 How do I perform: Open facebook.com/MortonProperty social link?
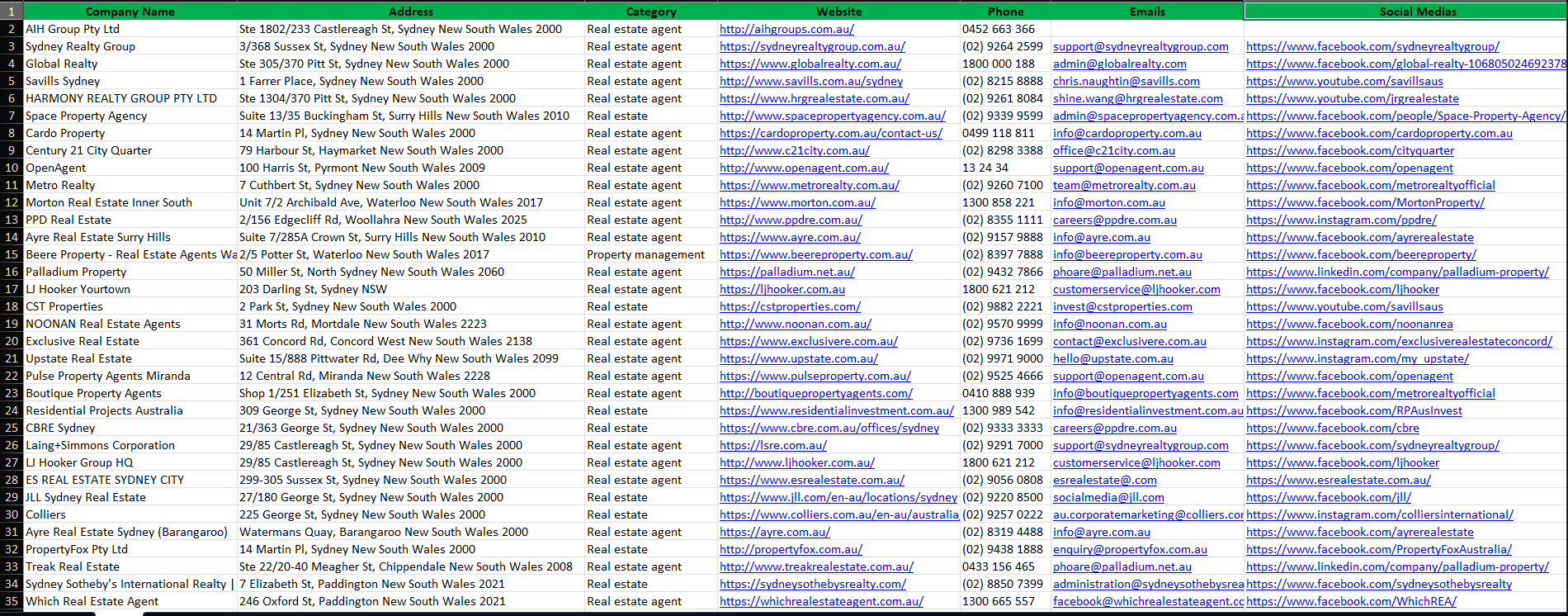click(x=1365, y=202)
